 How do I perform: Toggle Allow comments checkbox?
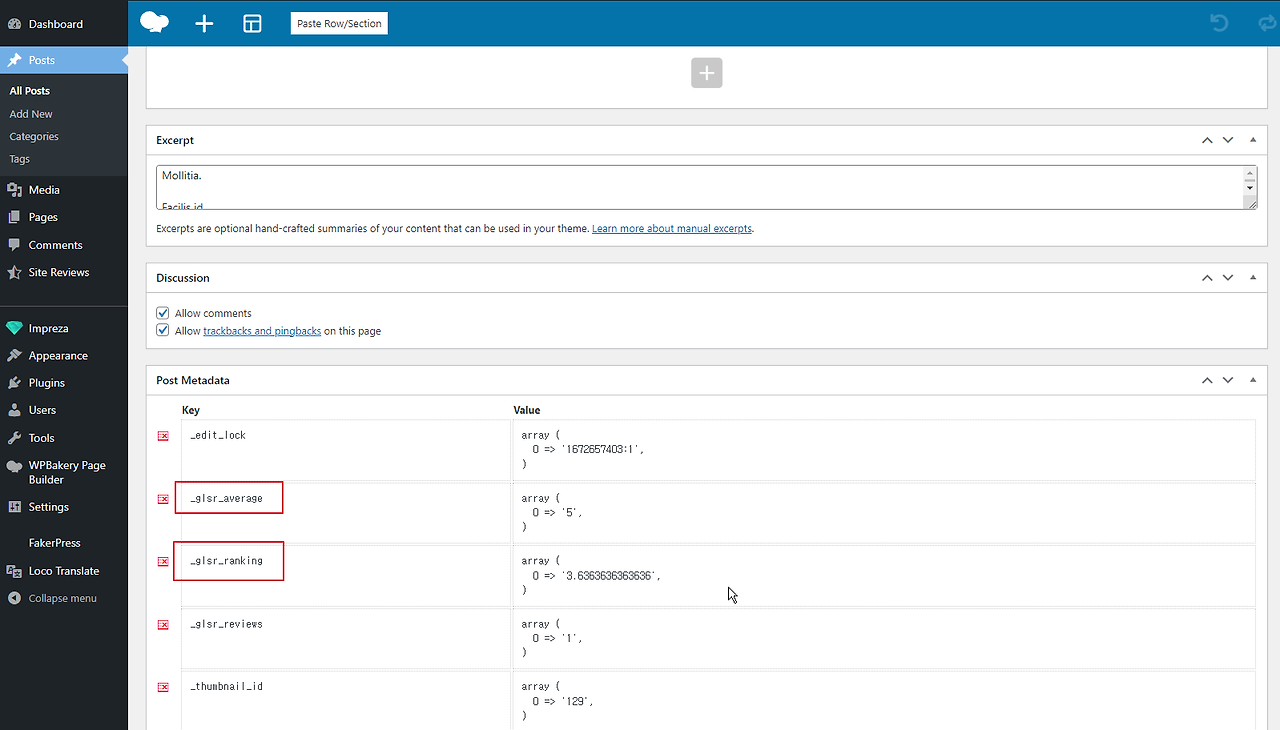click(x=163, y=313)
